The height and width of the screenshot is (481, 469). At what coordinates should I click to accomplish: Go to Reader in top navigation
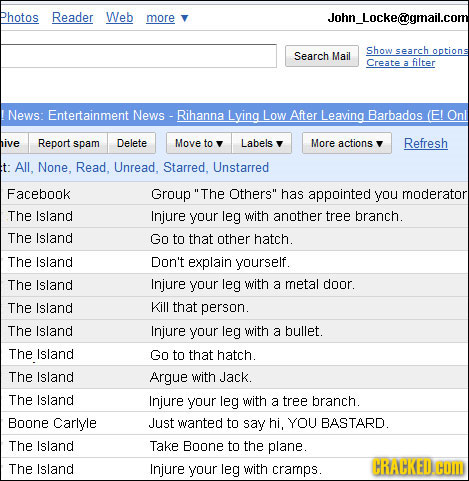point(72,17)
